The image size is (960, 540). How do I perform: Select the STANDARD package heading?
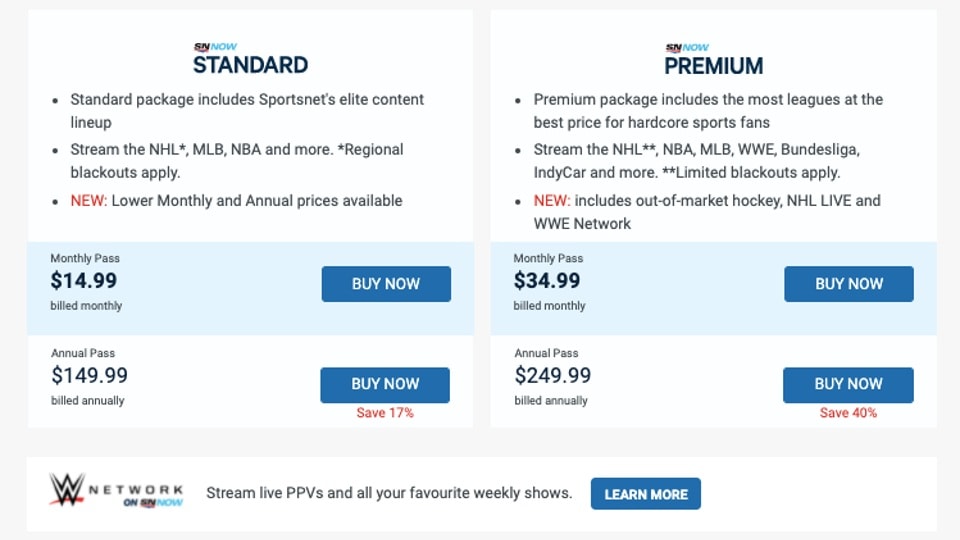tap(250, 66)
